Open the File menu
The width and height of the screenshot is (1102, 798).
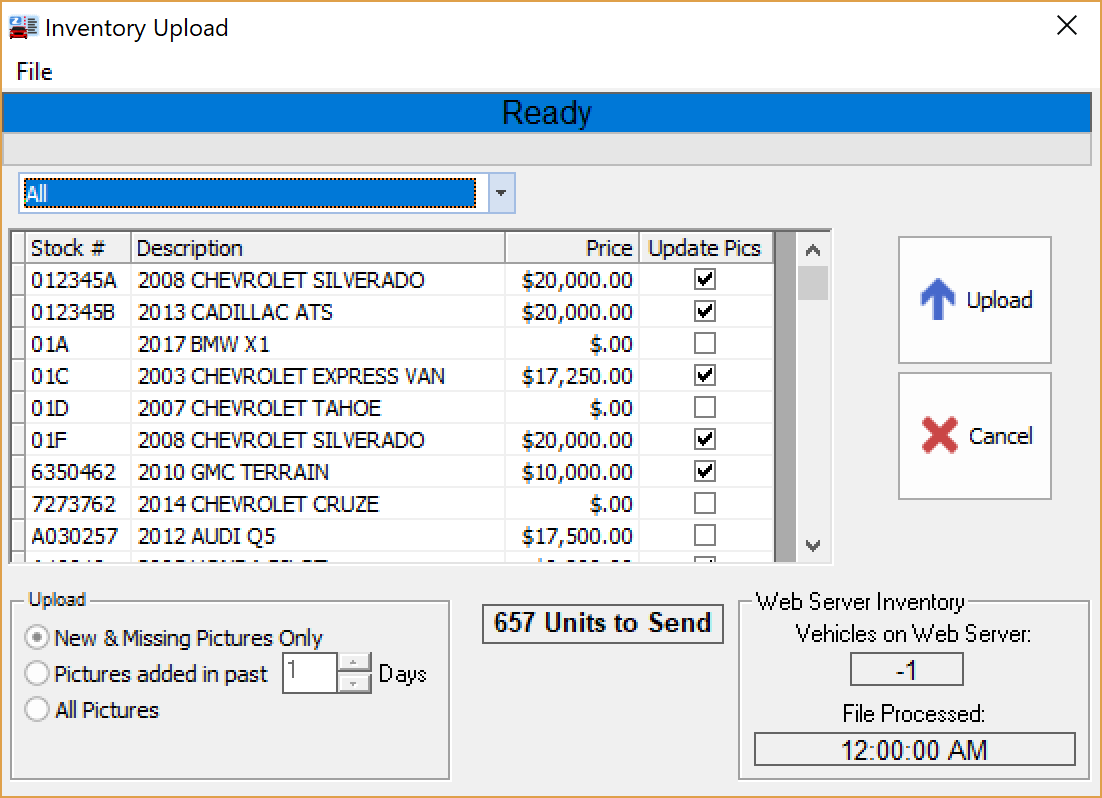coord(33,71)
